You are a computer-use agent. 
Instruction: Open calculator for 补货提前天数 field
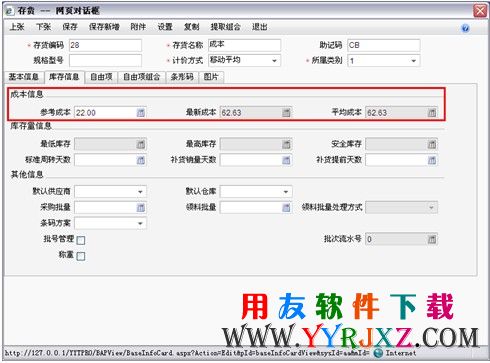pyautogui.click(x=432, y=160)
